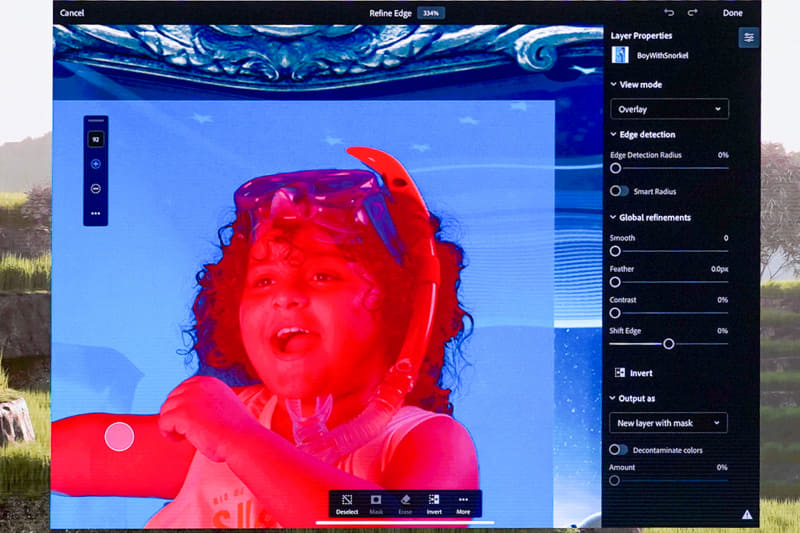Confirm edits with Done button
The image size is (800, 533).
pyautogui.click(x=732, y=13)
